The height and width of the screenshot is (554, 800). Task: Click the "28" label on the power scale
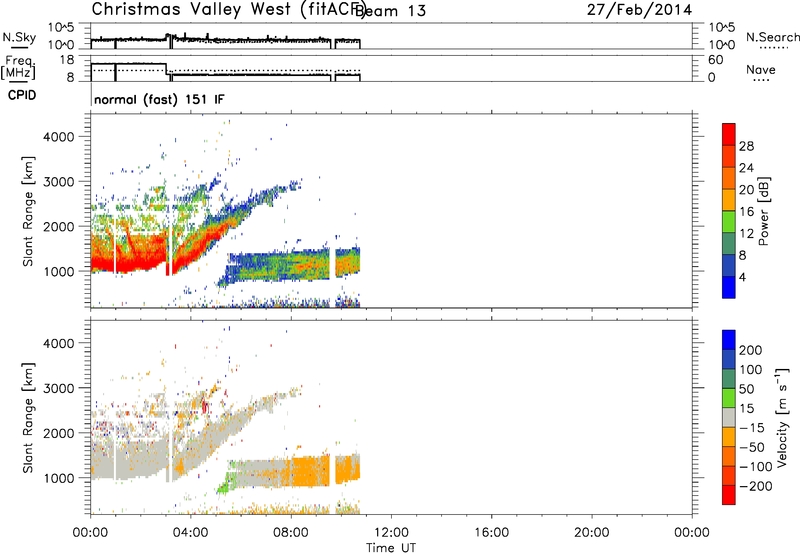coord(746,146)
